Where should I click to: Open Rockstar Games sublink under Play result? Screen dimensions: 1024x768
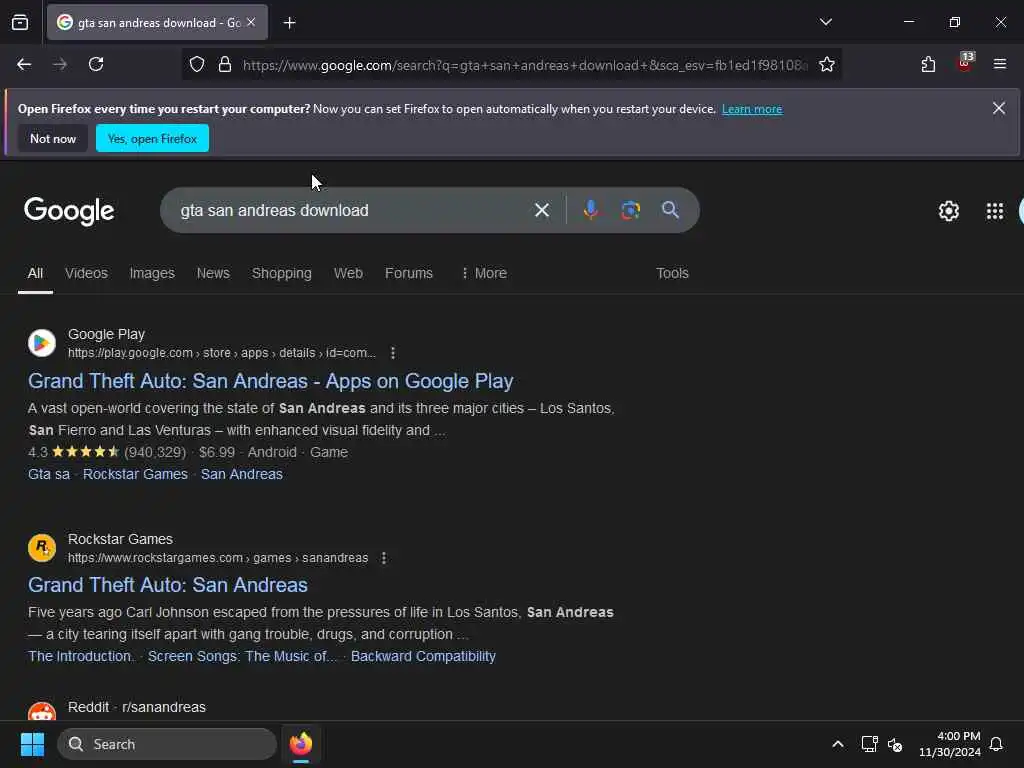coord(135,474)
